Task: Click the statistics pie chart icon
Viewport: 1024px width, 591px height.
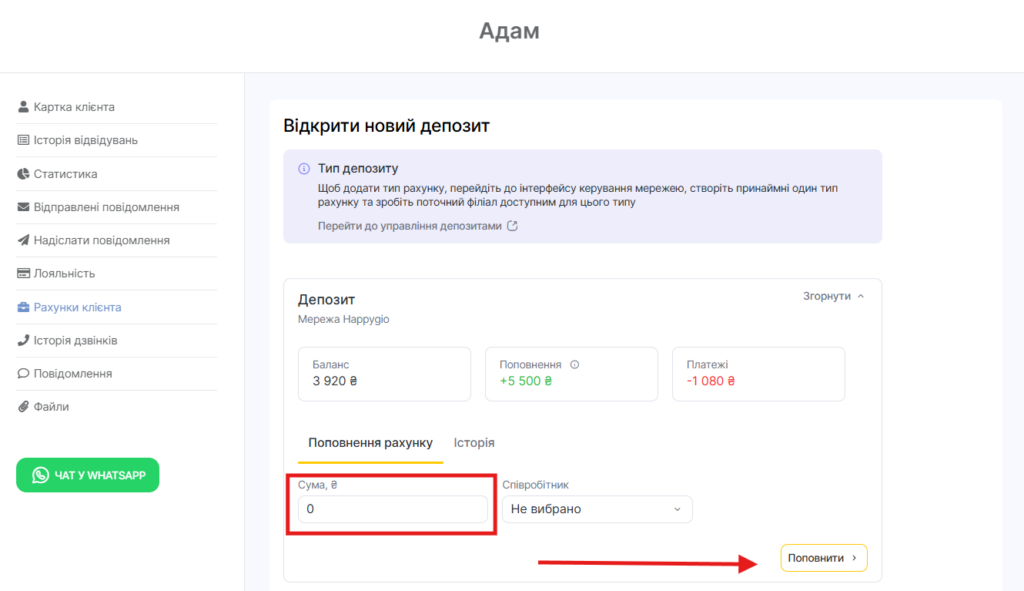Action: point(24,174)
